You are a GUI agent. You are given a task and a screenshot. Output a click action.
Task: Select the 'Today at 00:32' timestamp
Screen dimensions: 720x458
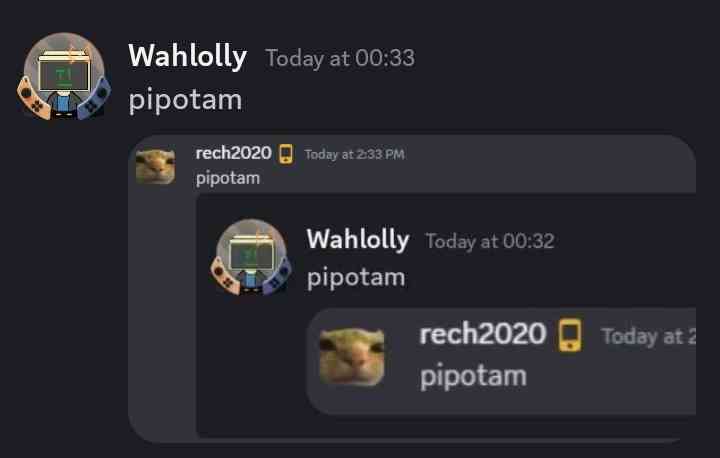490,242
